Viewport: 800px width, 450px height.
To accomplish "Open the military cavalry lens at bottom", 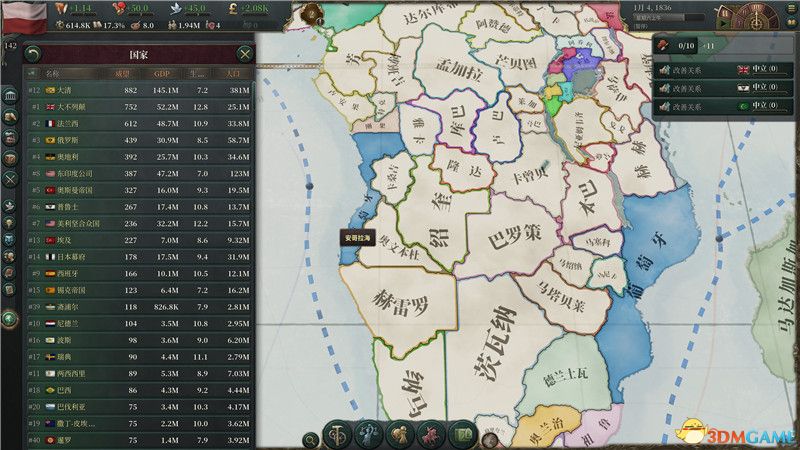I will click(x=432, y=435).
